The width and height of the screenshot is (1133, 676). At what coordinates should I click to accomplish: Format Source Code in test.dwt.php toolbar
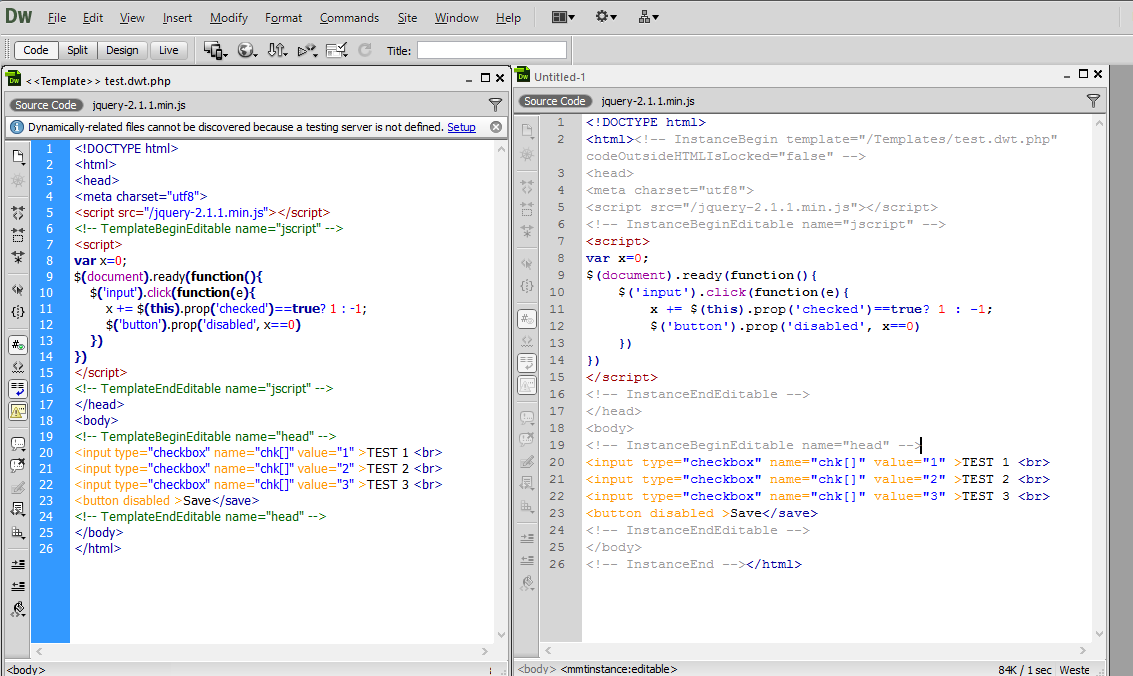(x=18, y=609)
